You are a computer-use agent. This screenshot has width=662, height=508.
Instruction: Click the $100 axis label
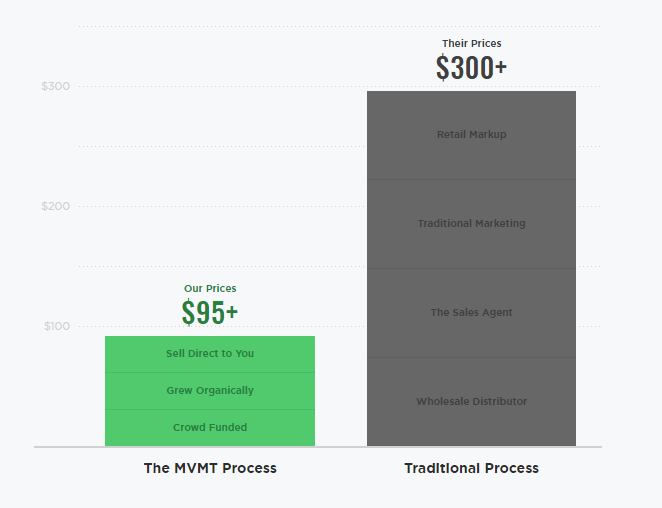coord(57,326)
